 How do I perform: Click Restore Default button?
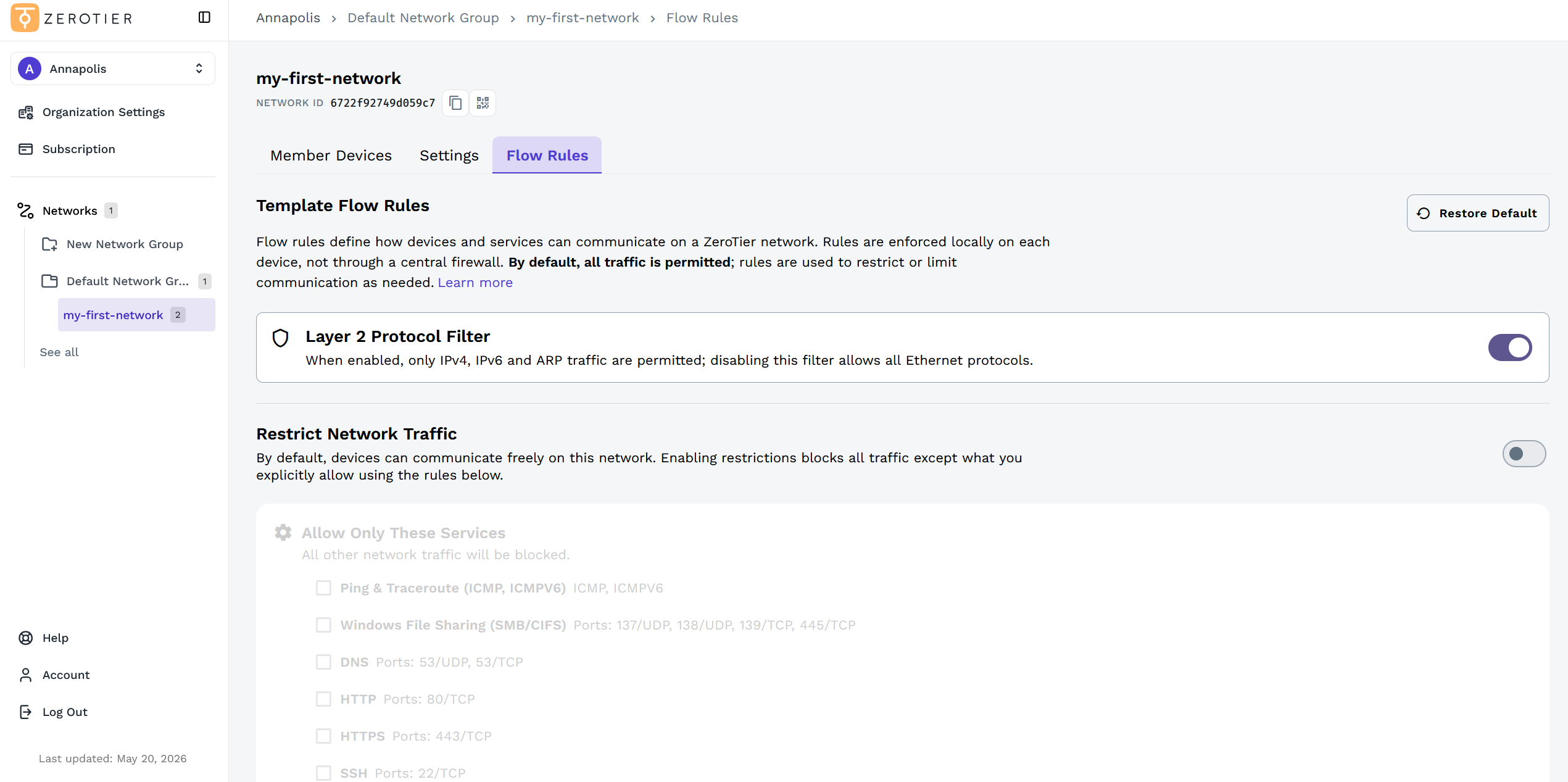(x=1478, y=213)
